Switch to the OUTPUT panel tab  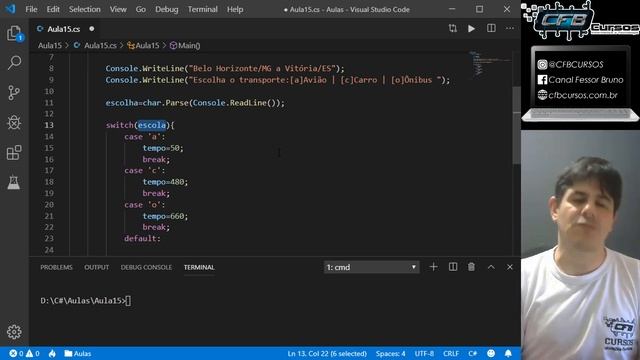96,267
